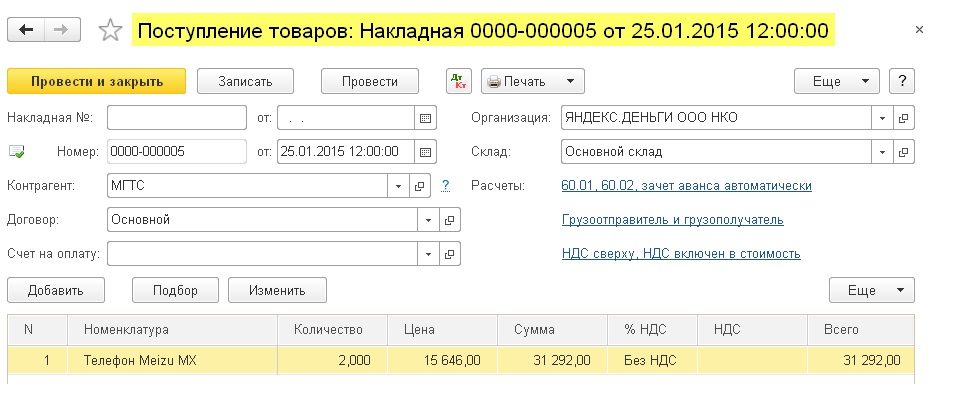Focus the Накладная № input field
The width and height of the screenshot is (962, 398).
[177, 118]
